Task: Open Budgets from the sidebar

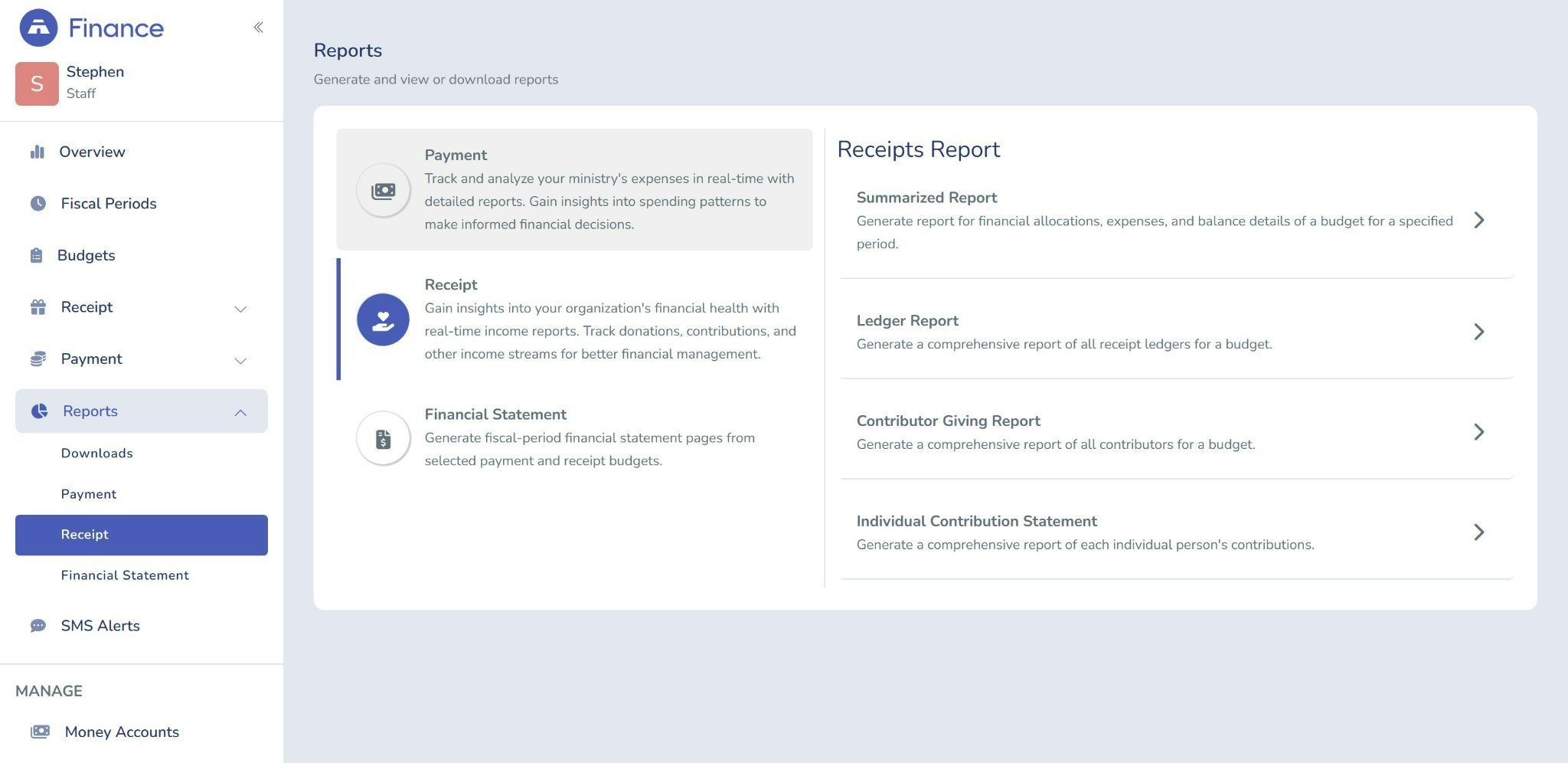Action: tap(86, 255)
